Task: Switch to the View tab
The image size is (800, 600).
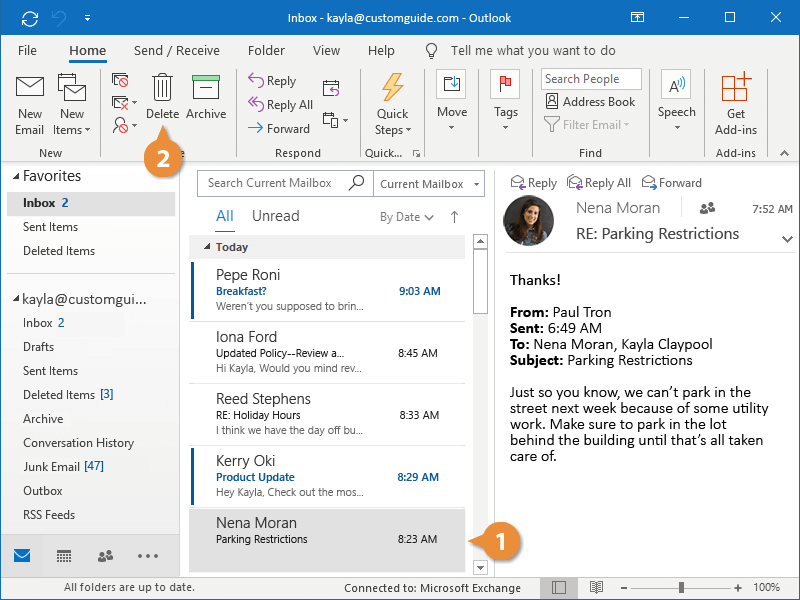Action: click(x=326, y=51)
